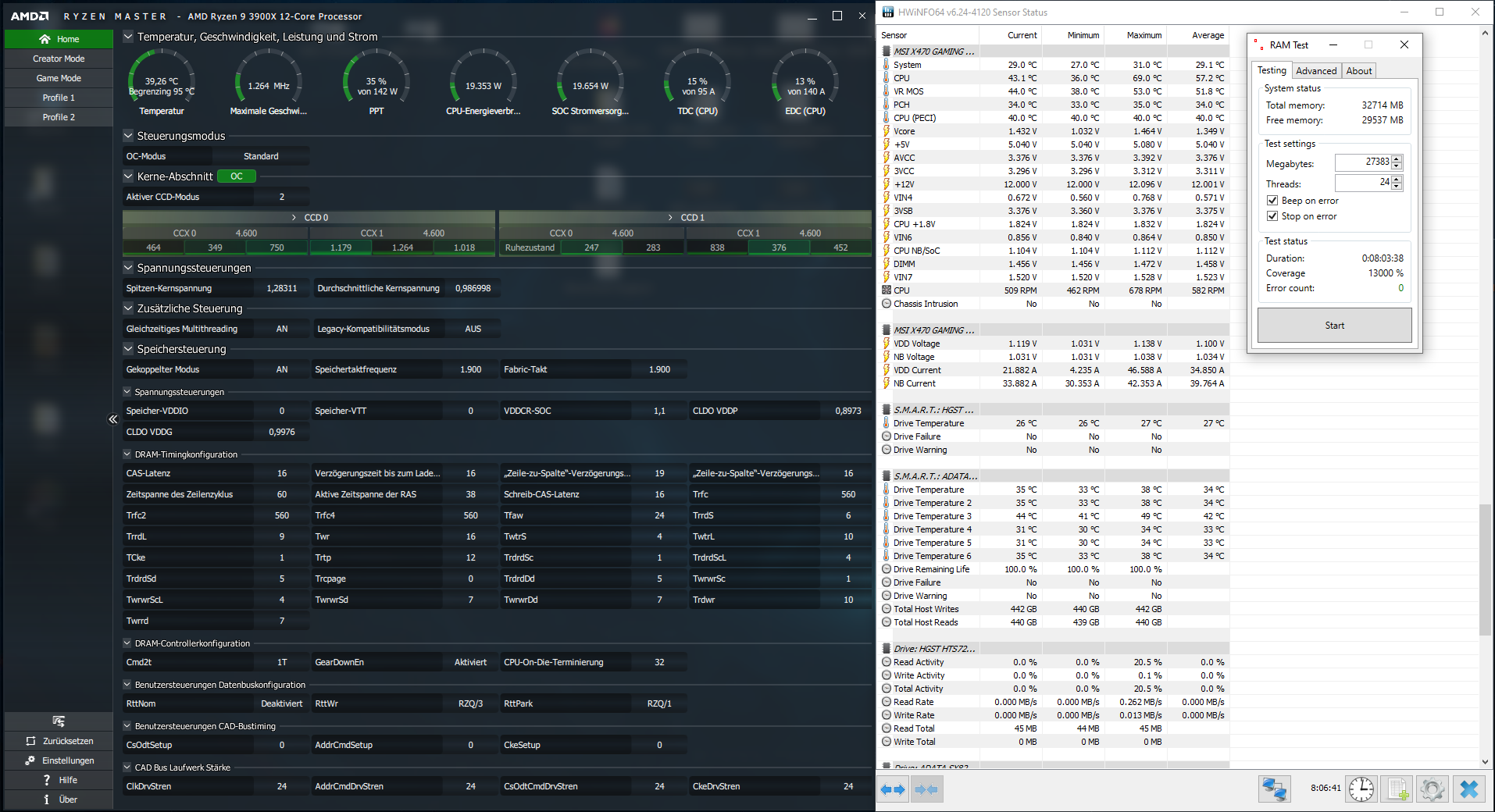Image resolution: width=1495 pixels, height=812 pixels.
Task: Switch to the Advanced tab in RAM Test
Action: click(x=1316, y=71)
